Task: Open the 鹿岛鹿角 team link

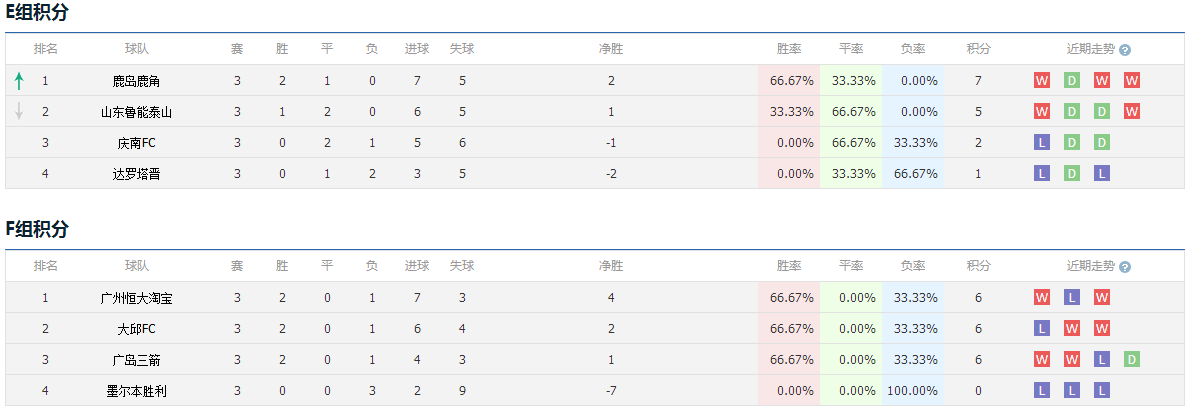Action: 137,80
